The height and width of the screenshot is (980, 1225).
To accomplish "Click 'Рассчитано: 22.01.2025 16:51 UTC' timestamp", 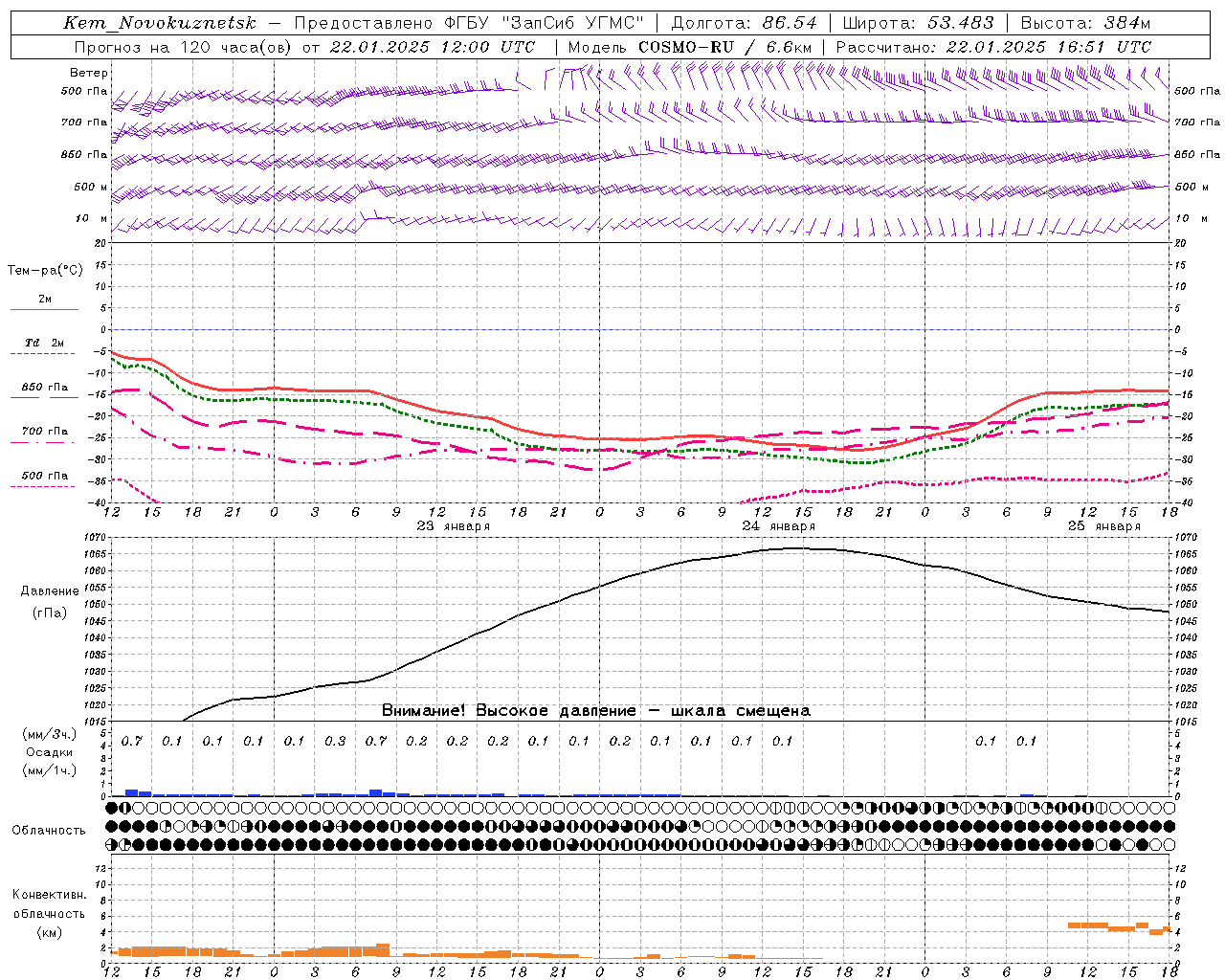I will 994,47.
